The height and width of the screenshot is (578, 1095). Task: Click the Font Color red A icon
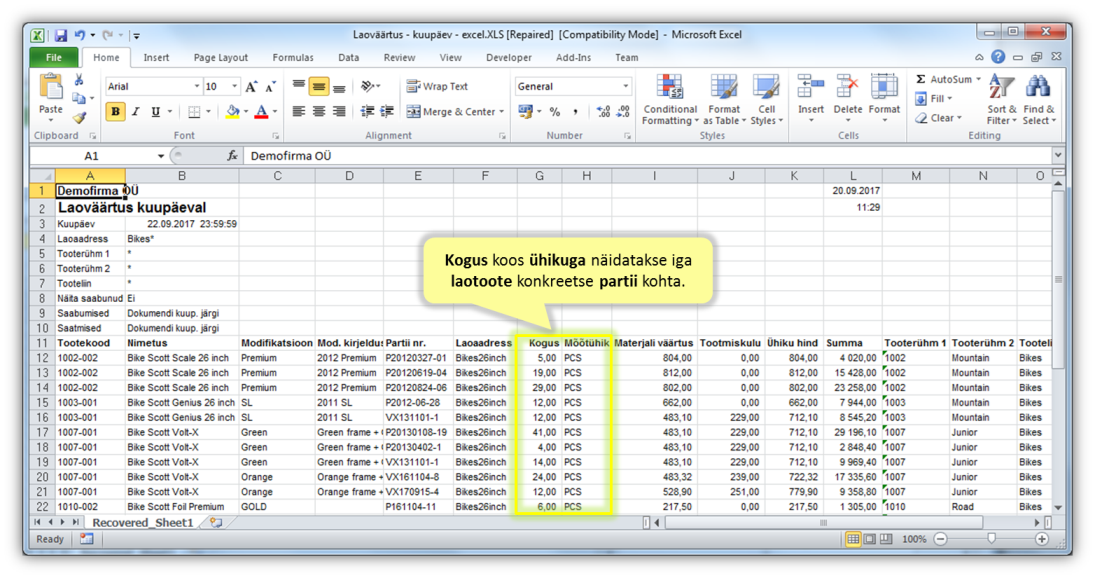261,112
